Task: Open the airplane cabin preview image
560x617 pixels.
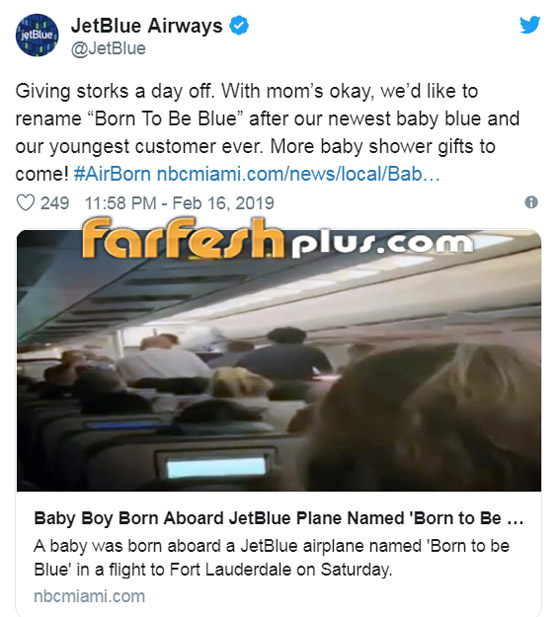Action: pyautogui.click(x=279, y=360)
